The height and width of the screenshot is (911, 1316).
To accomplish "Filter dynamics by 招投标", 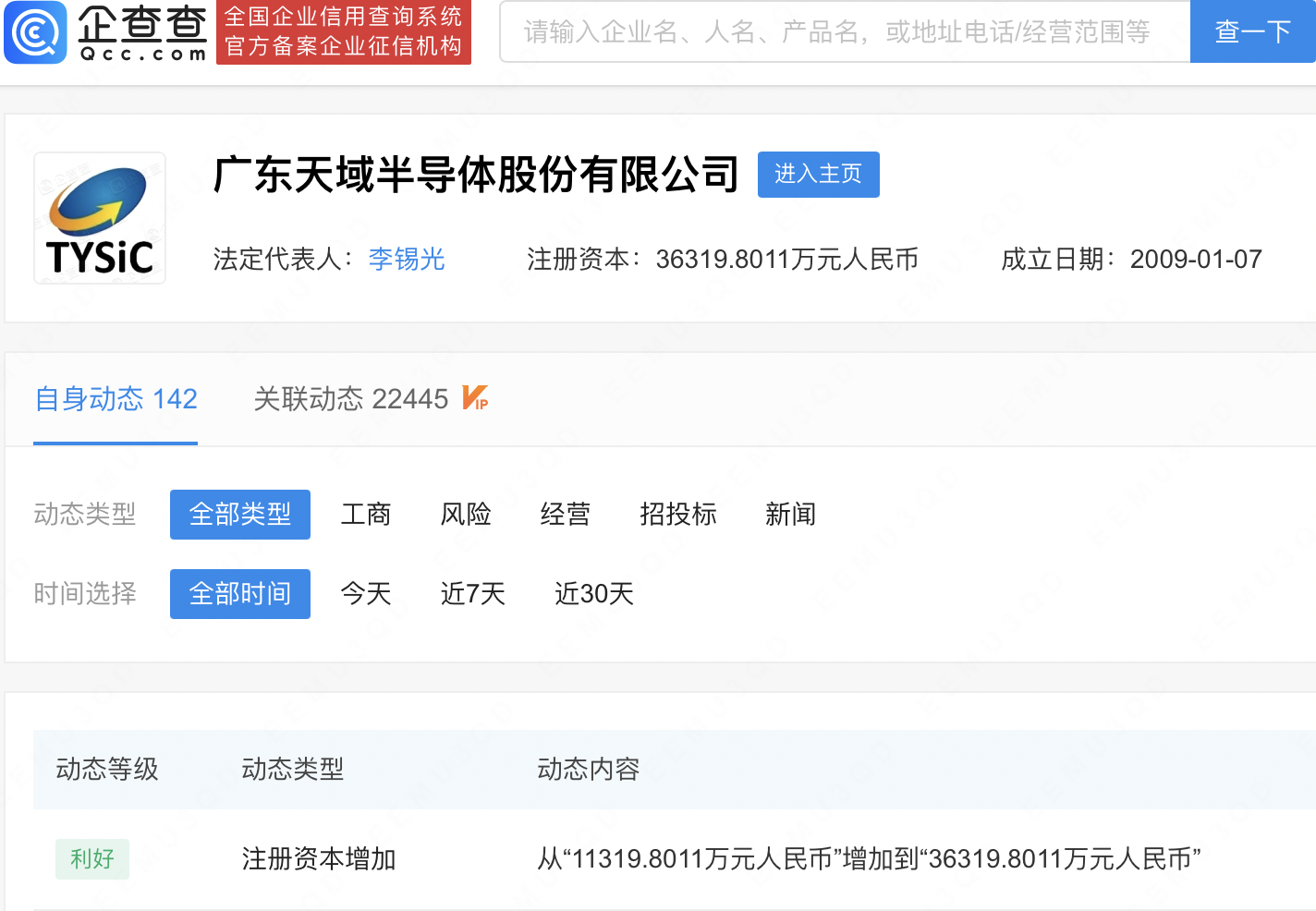I will [x=678, y=515].
